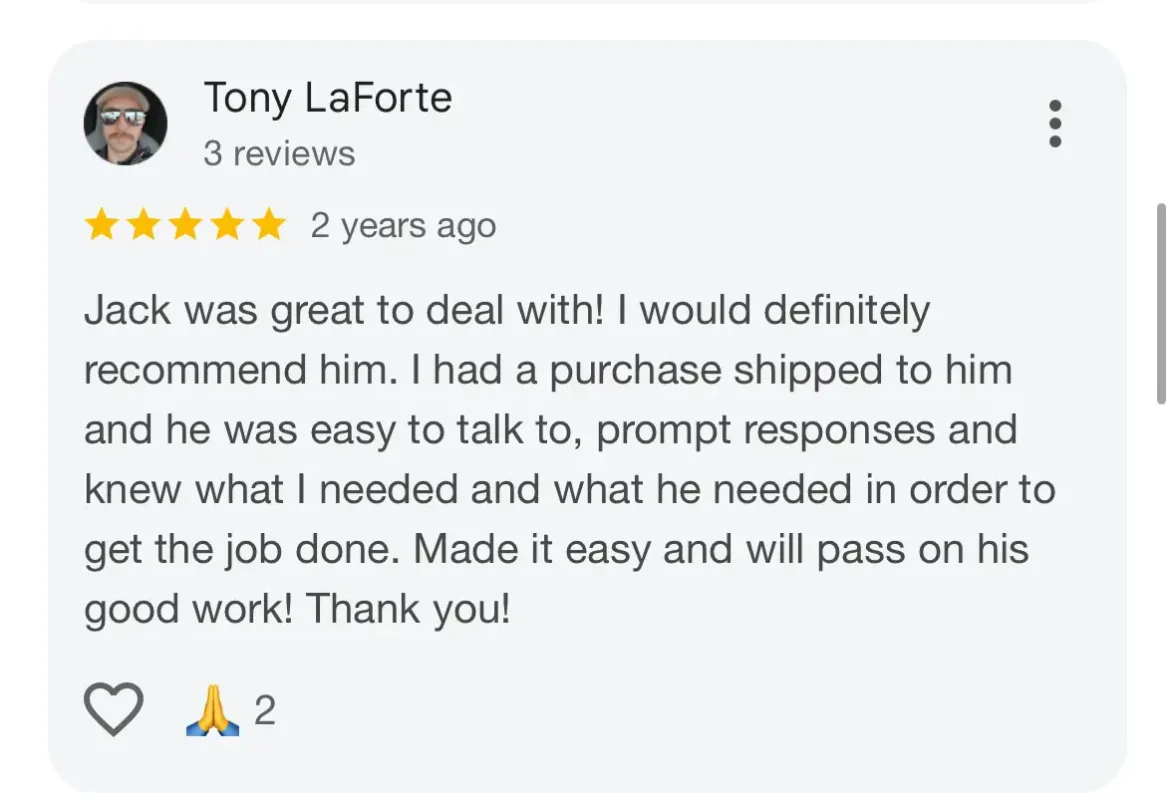Click the praying hands emoji reaction

[213, 711]
